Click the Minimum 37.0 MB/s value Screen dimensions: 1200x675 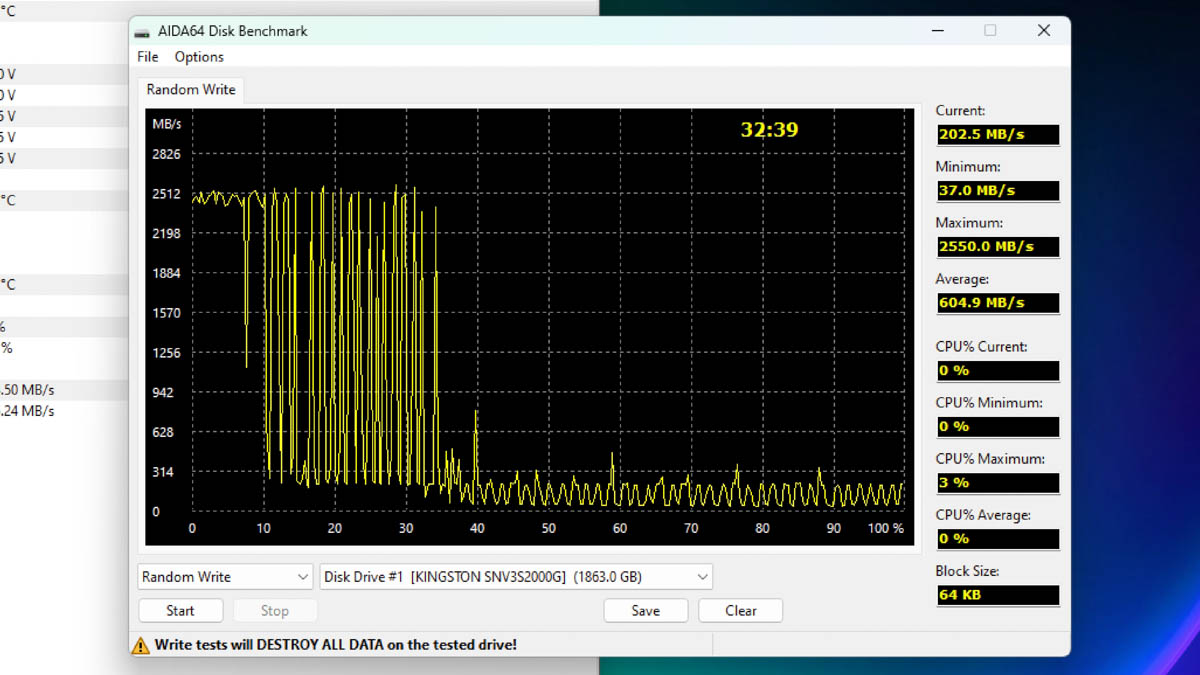tap(997, 190)
